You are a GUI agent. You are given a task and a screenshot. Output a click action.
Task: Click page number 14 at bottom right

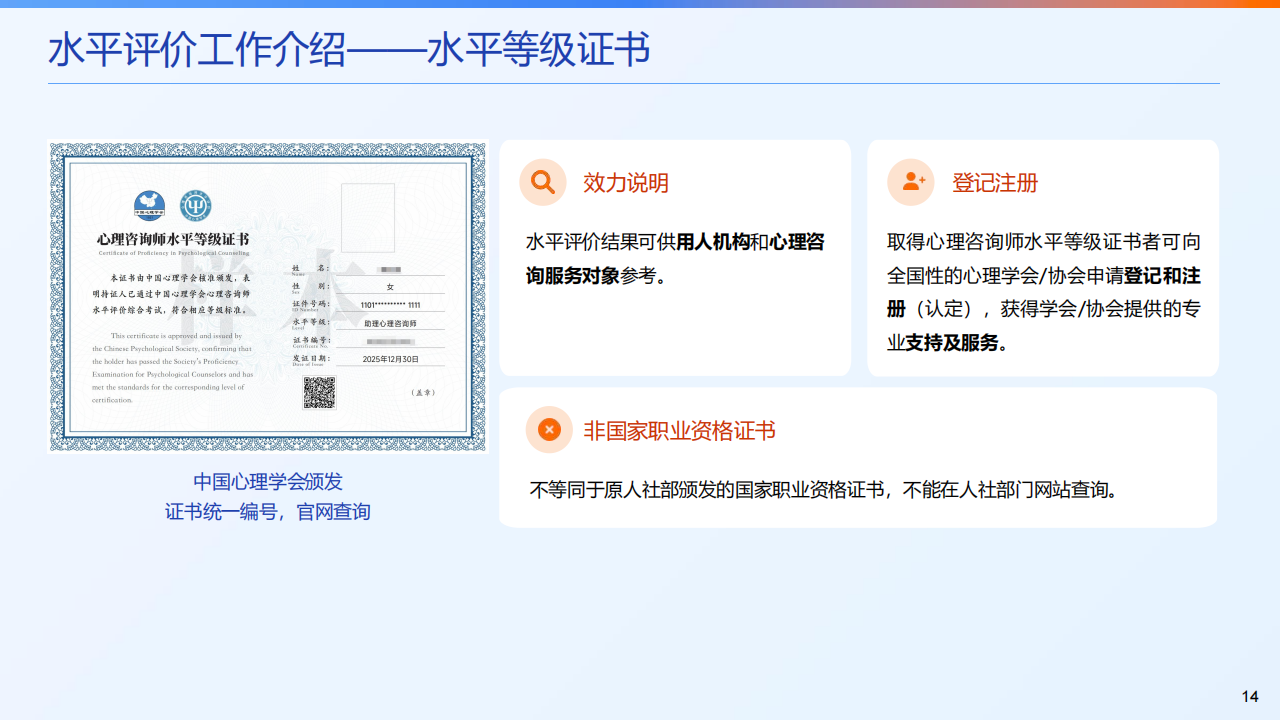click(1251, 694)
